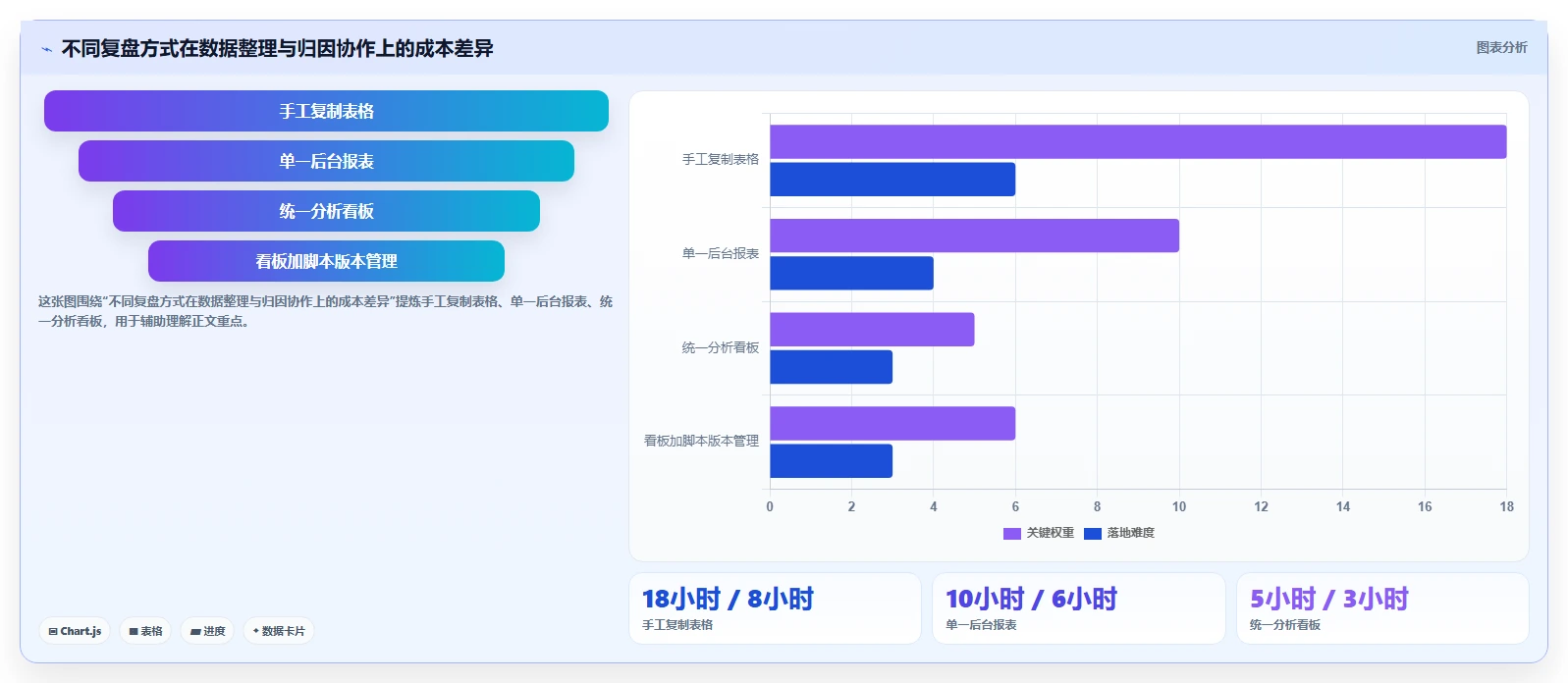Click the 表格 tag chip

(145, 631)
